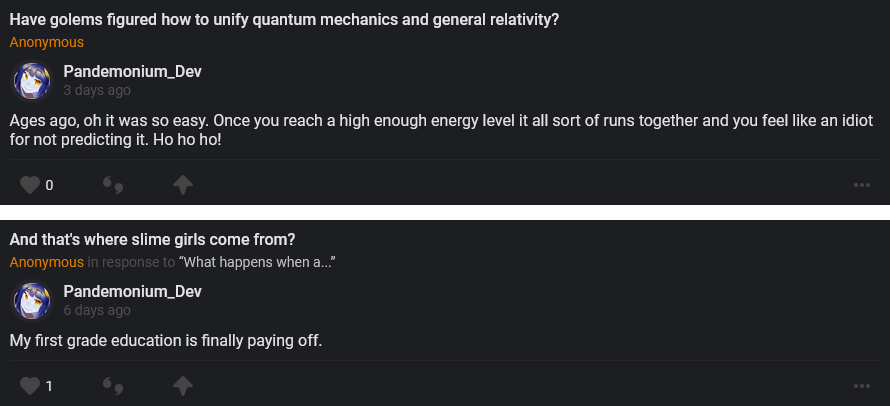Quote the first grade education answer
890x406 pixels.
(x=113, y=385)
